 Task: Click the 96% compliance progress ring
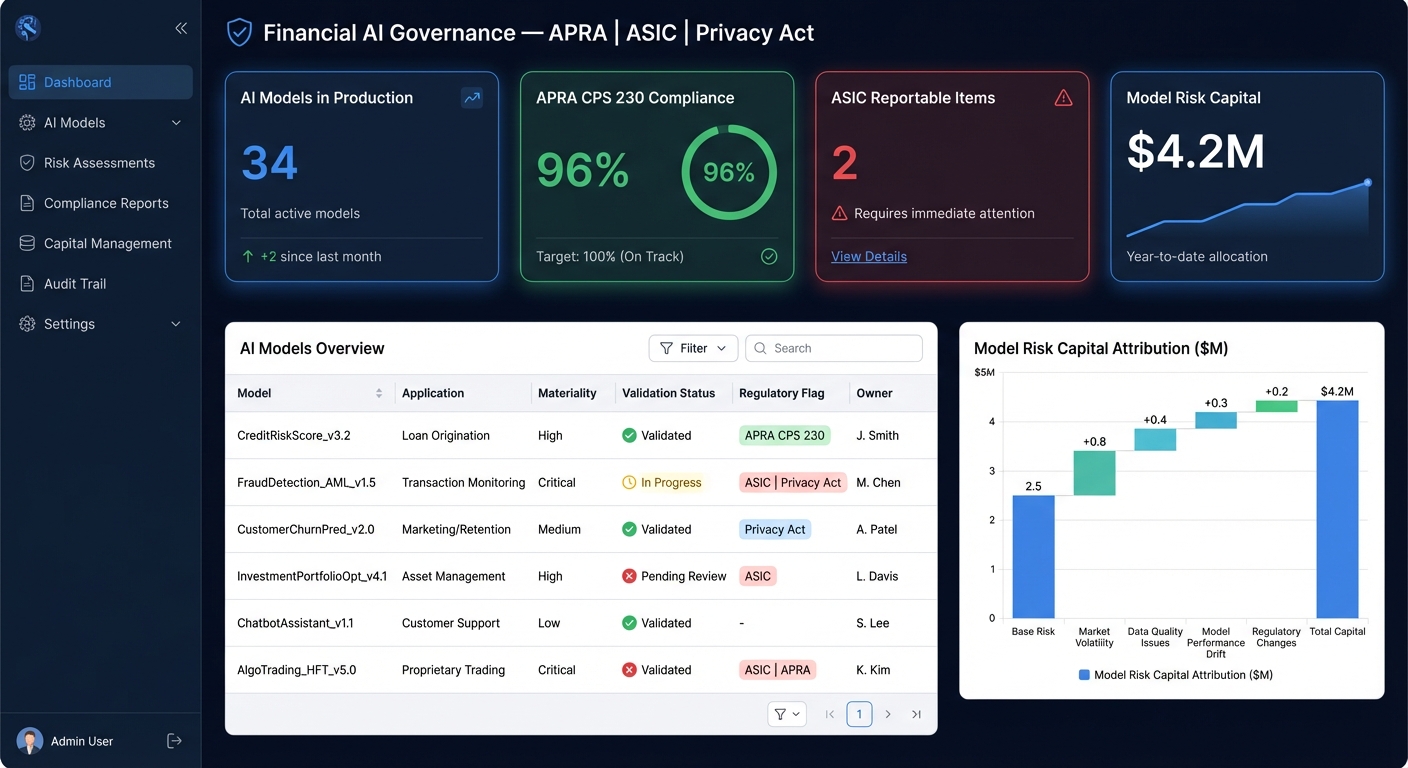coord(729,172)
